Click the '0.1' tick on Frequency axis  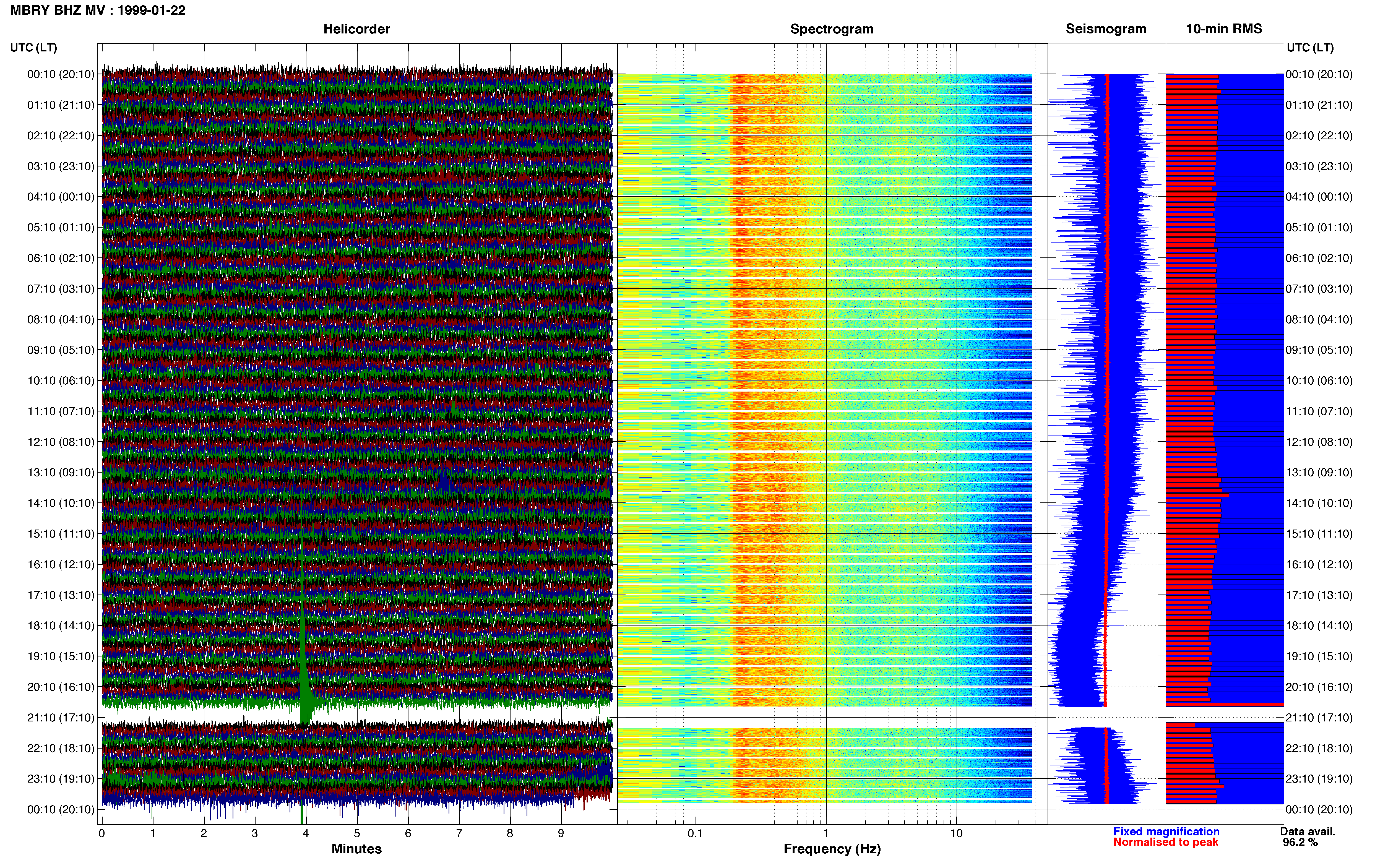tap(695, 833)
